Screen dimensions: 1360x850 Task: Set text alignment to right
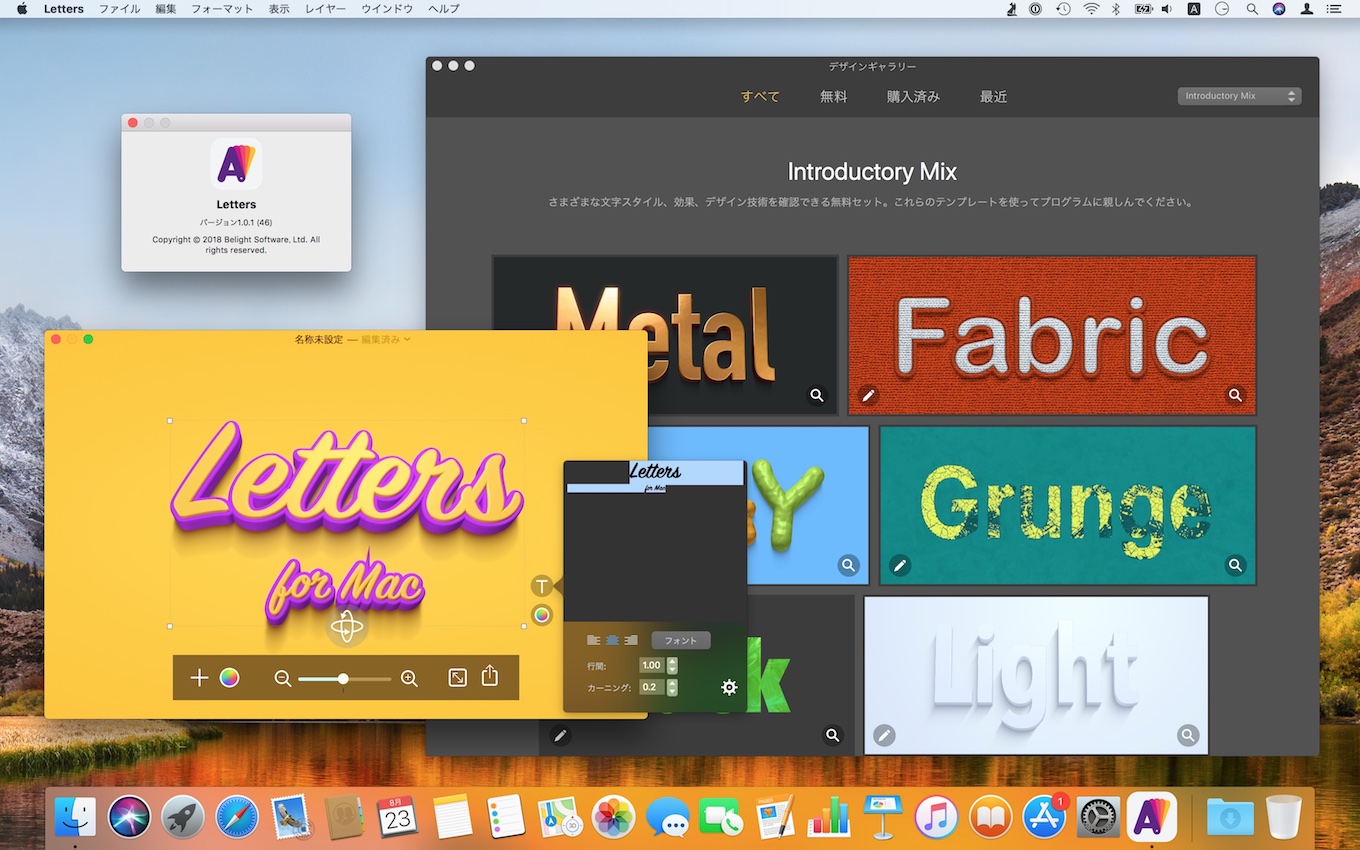point(630,640)
